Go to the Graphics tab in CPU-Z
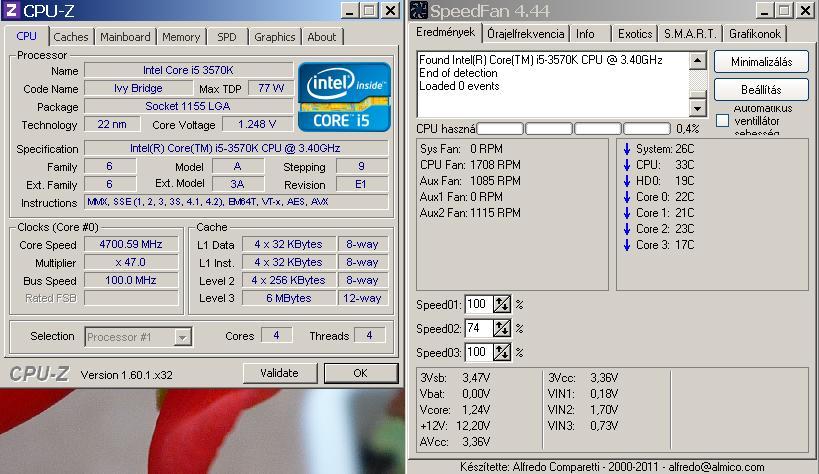This screenshot has width=819, height=474. click(275, 37)
